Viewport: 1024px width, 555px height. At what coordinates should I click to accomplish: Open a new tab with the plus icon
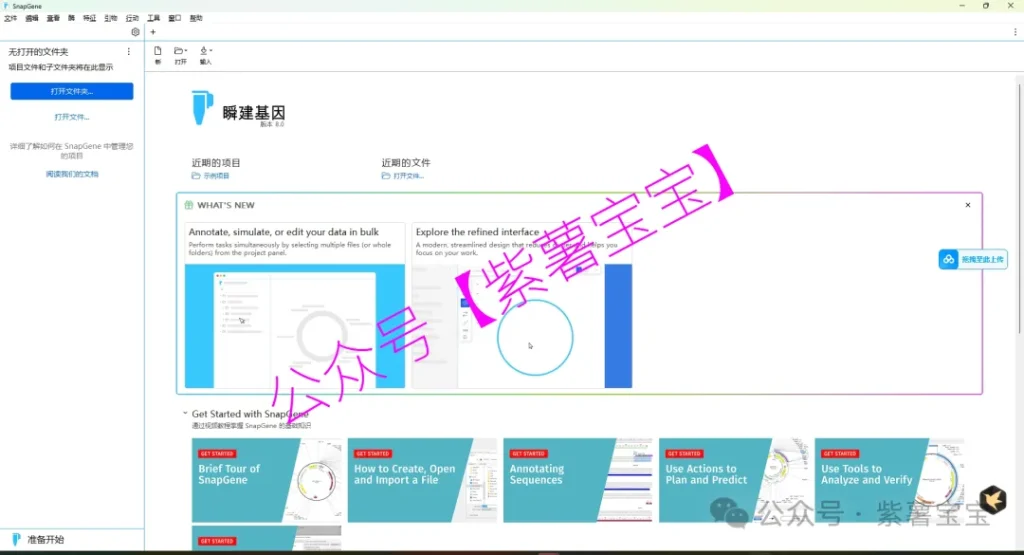[x=153, y=32]
